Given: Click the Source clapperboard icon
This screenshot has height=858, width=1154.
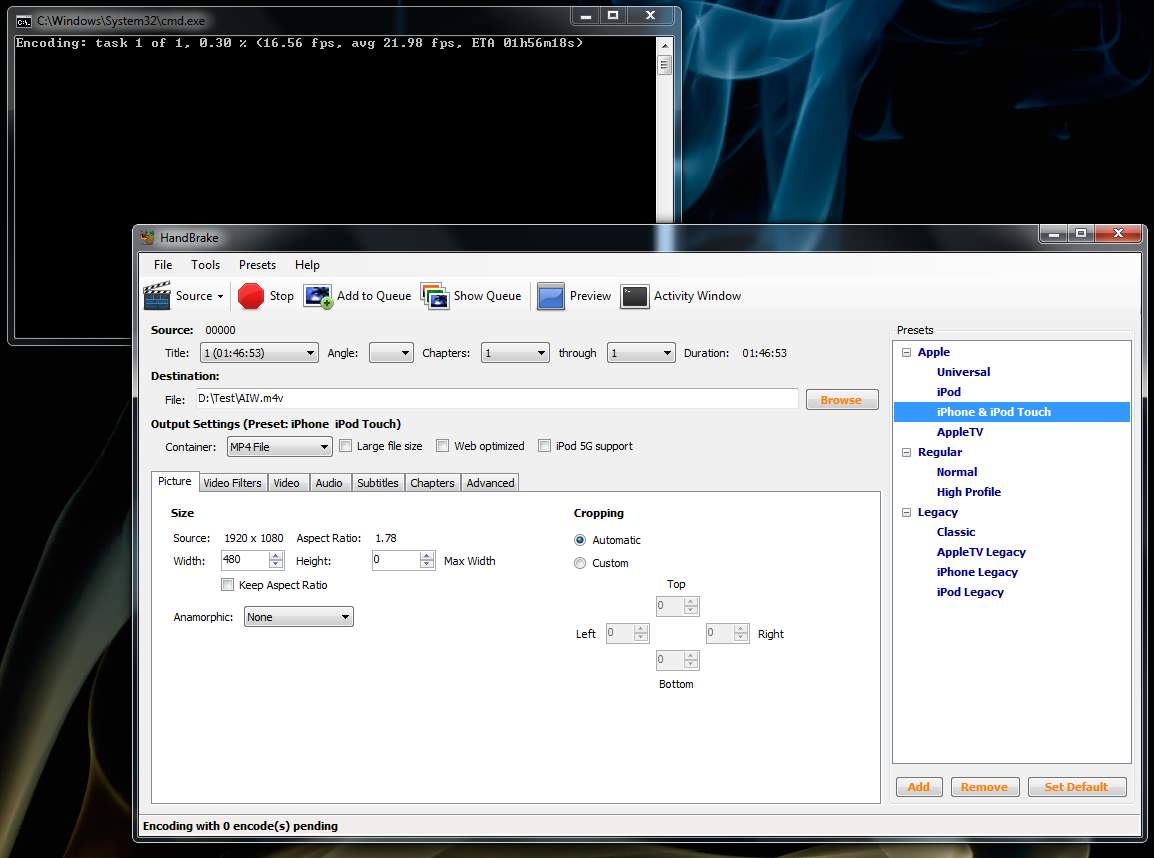Looking at the screenshot, I should coord(157,296).
